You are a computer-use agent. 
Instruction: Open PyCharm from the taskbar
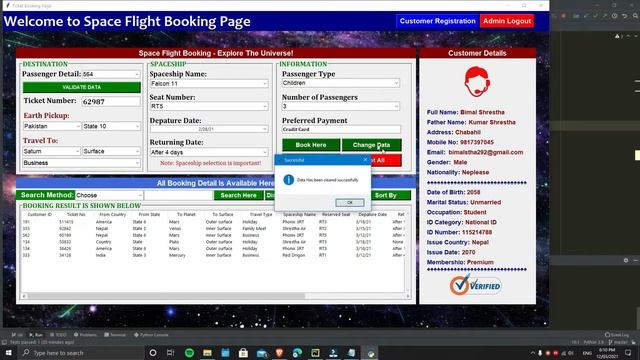pos(316,353)
